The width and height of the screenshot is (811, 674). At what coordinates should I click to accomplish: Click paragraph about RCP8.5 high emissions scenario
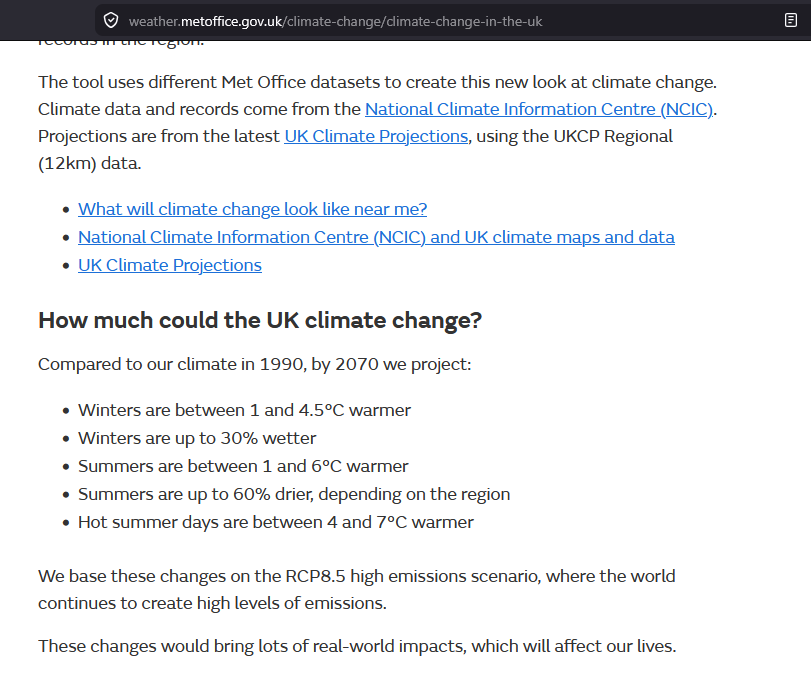[357, 590]
